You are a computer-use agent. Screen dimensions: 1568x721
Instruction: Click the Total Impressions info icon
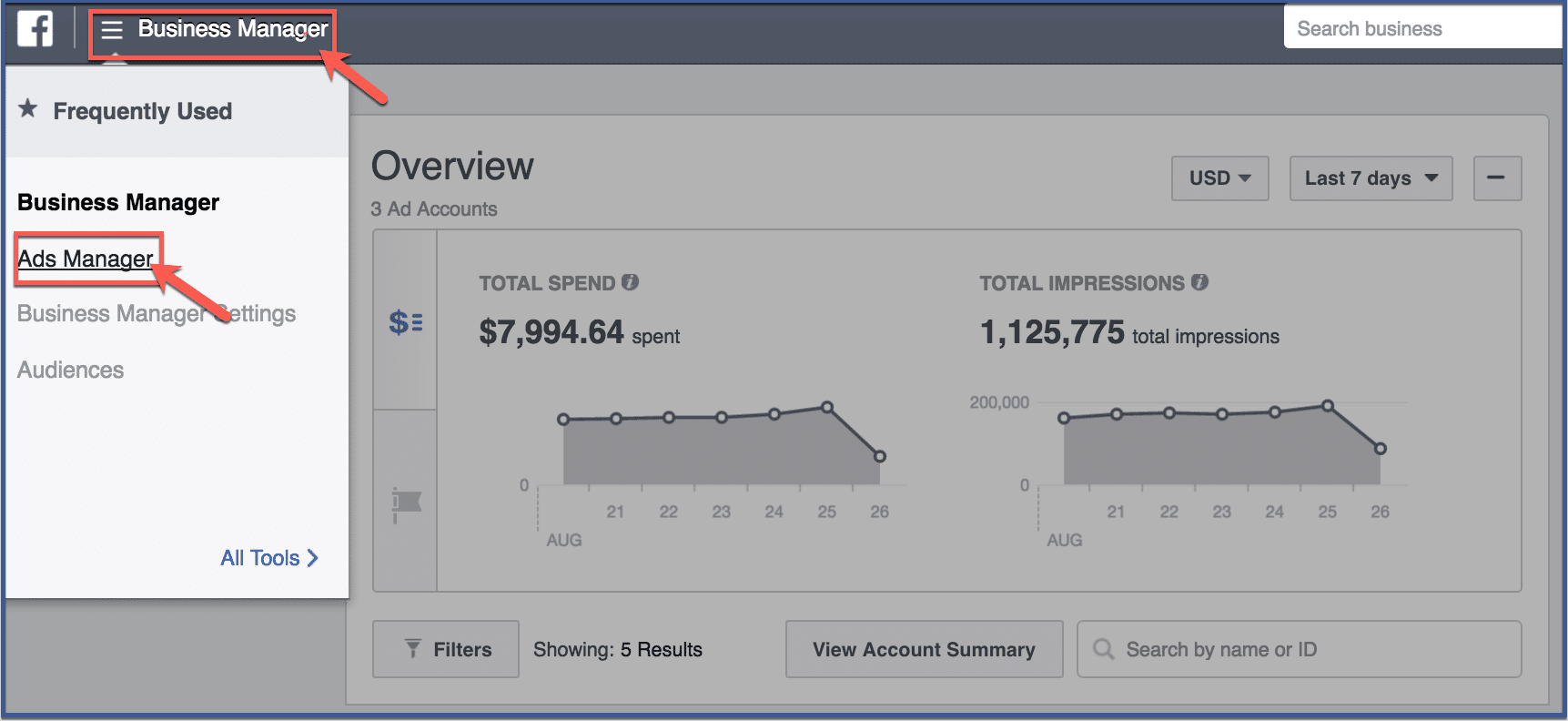tap(1199, 282)
